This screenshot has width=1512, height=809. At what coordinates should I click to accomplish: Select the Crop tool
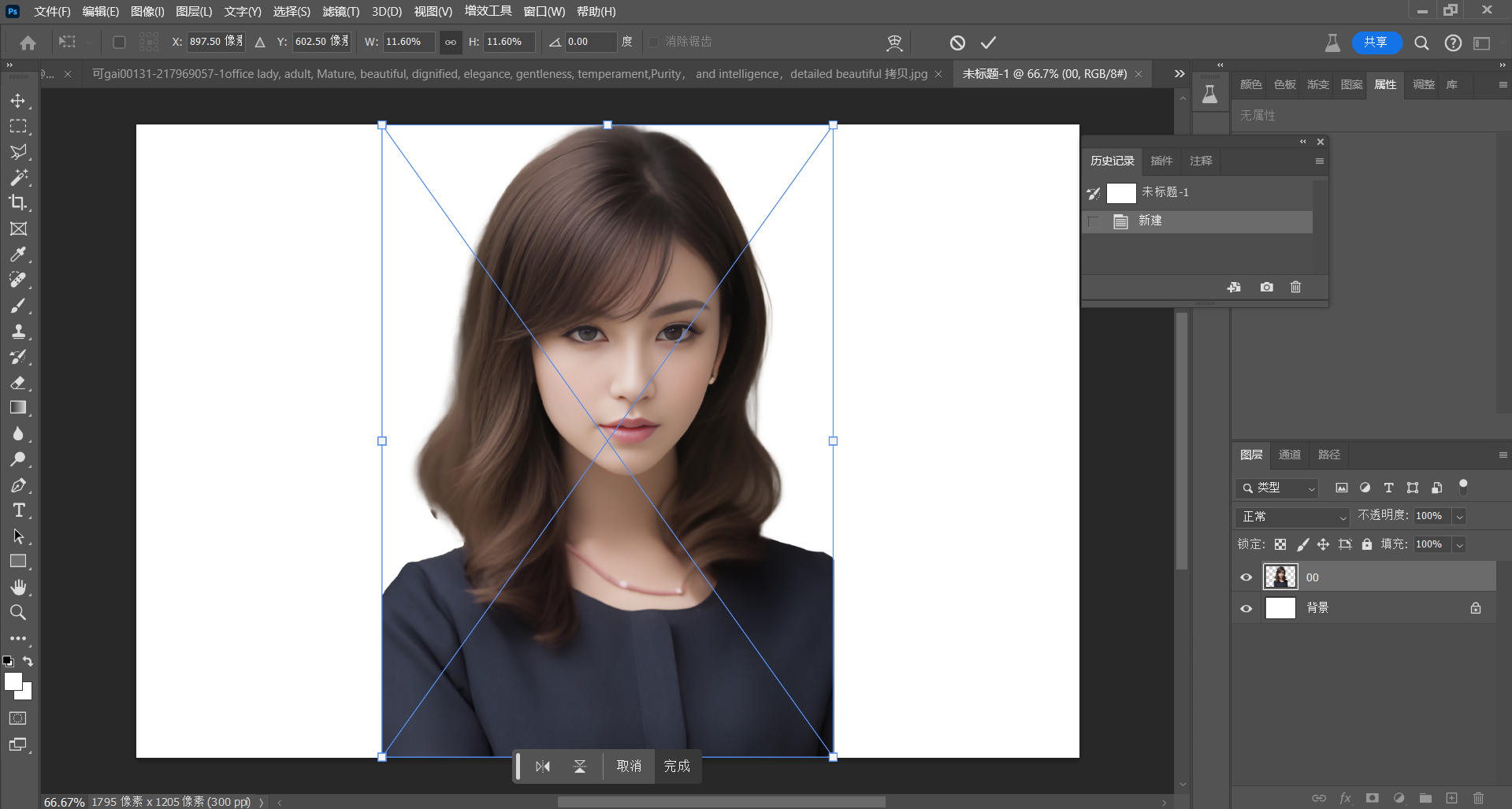(18, 203)
